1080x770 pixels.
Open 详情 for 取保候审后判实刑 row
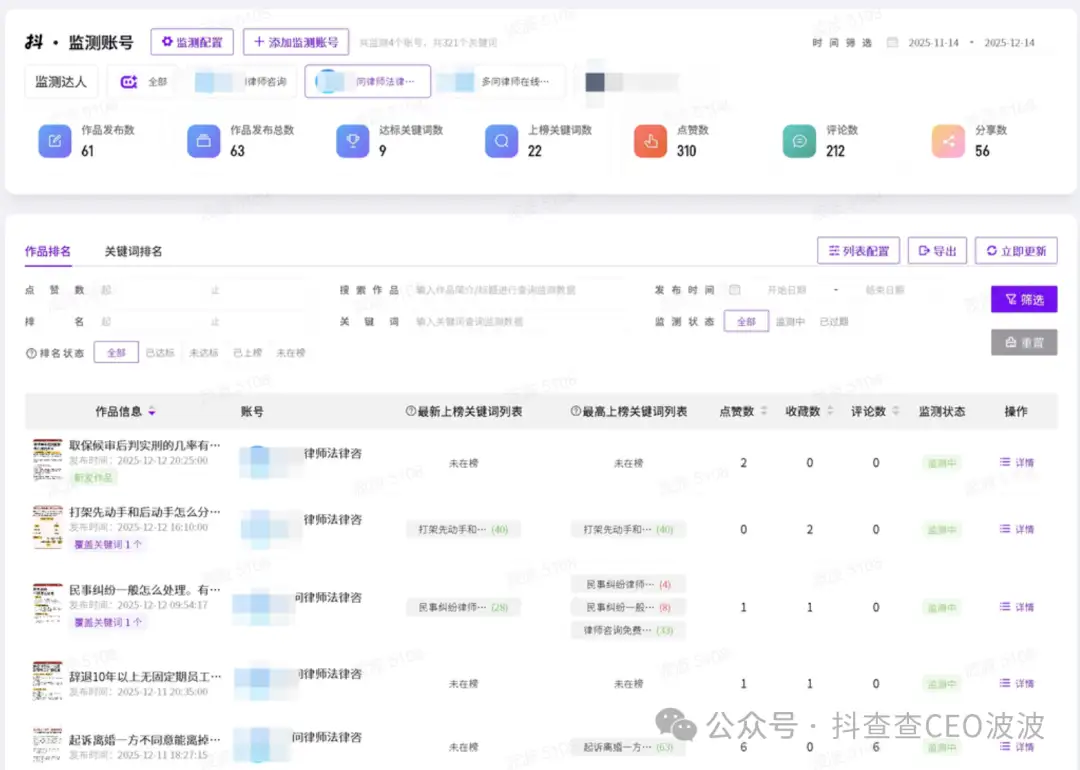pyautogui.click(x=1017, y=463)
